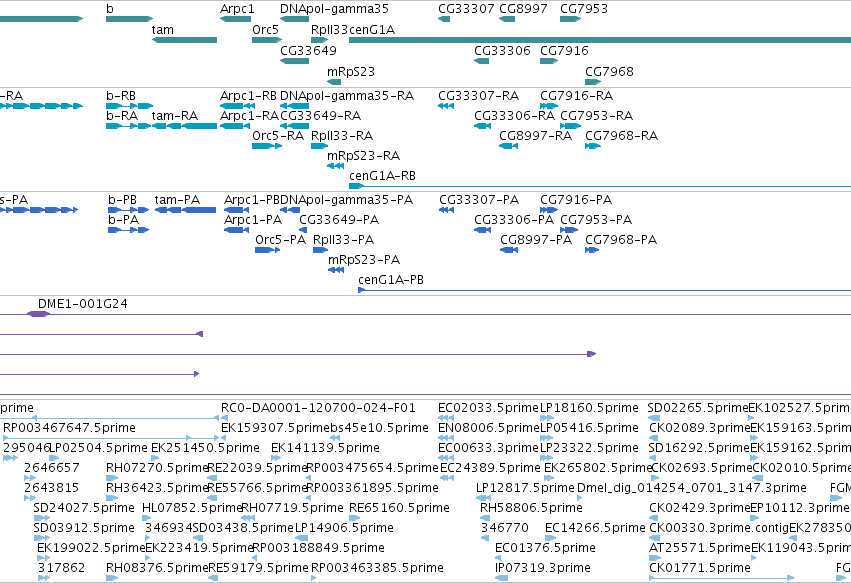Click the CG7916 gene label
This screenshot has height=583, width=851.
(x=564, y=50)
